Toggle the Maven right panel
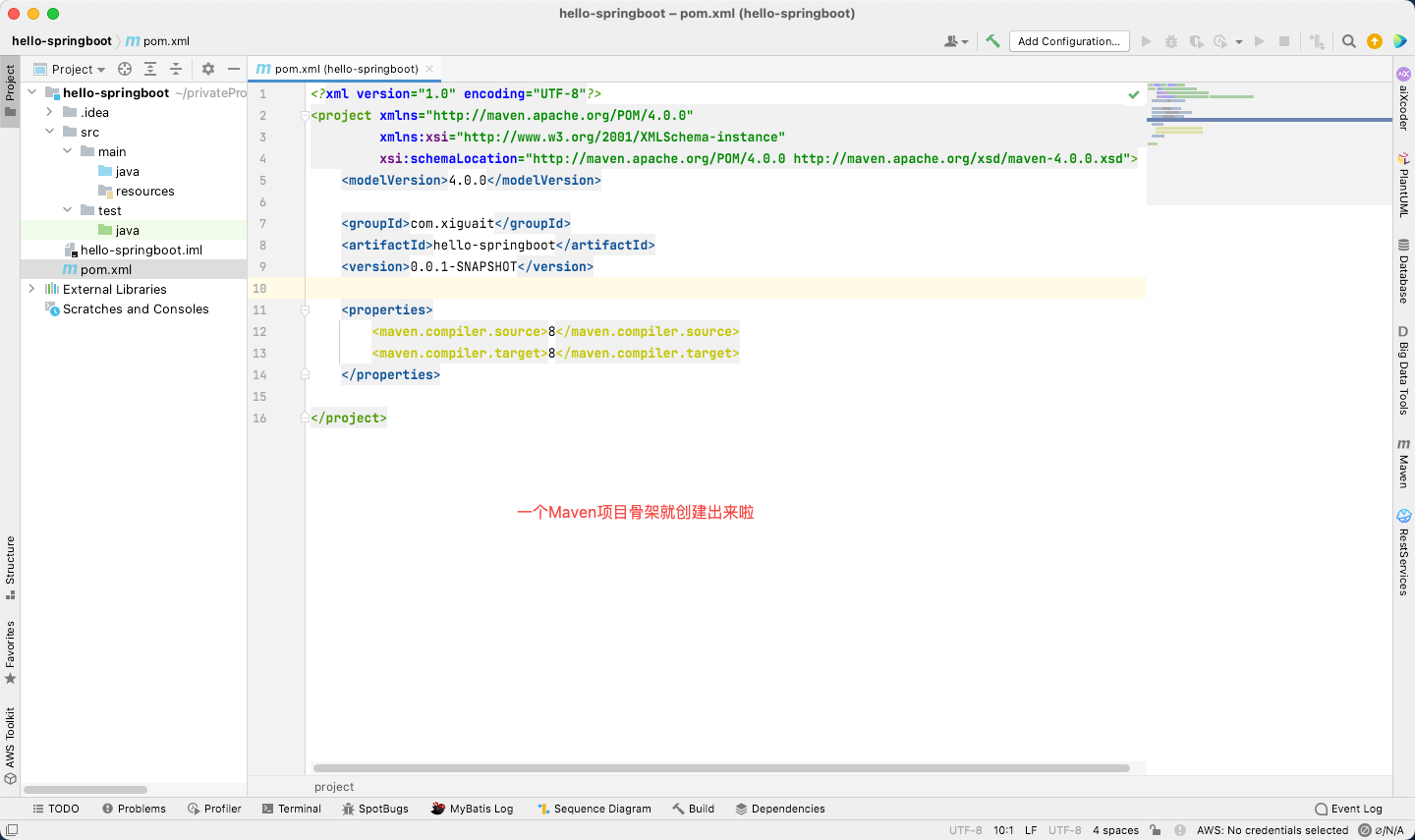 [x=1404, y=464]
